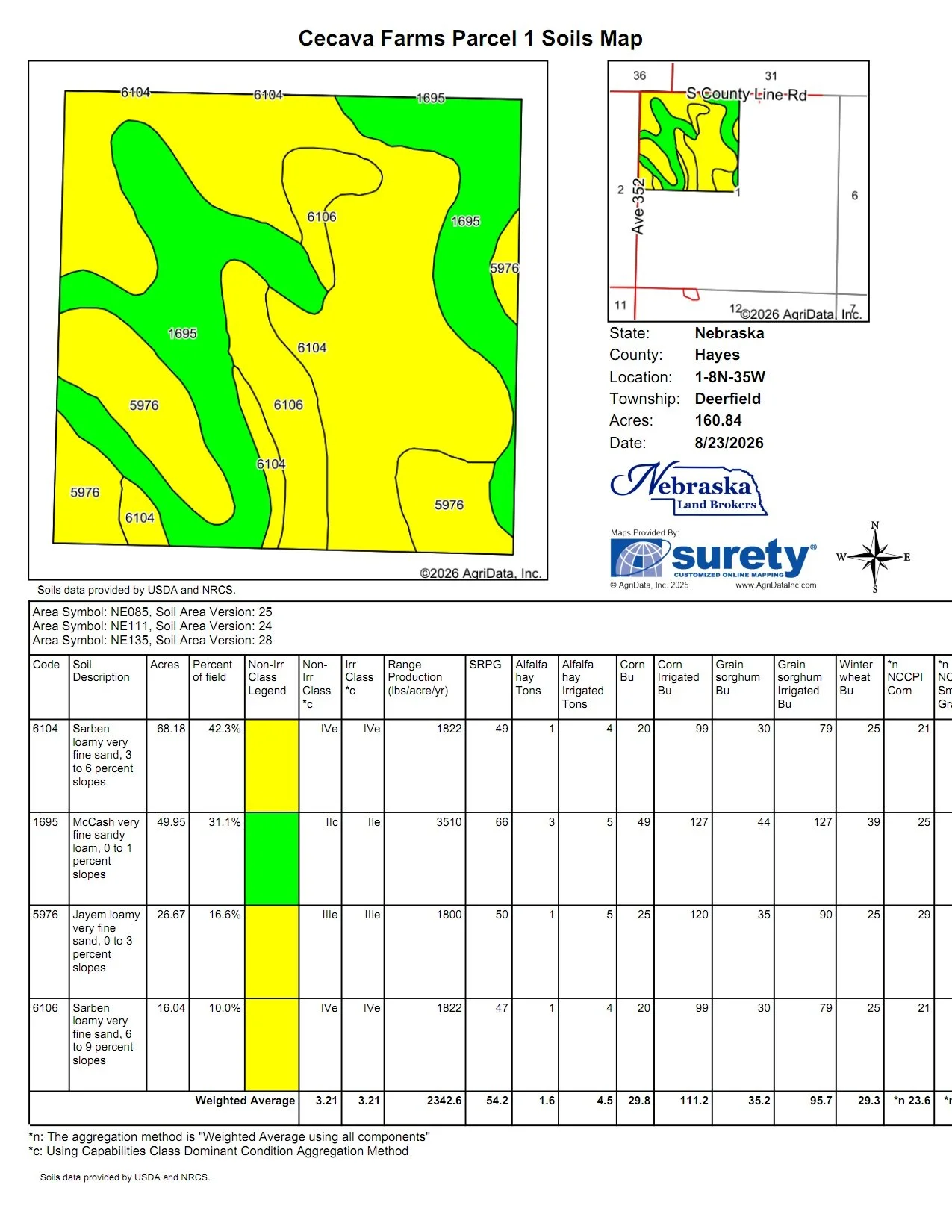
Task: Select the Location value '1-8N-35W'
Action: 730,377
